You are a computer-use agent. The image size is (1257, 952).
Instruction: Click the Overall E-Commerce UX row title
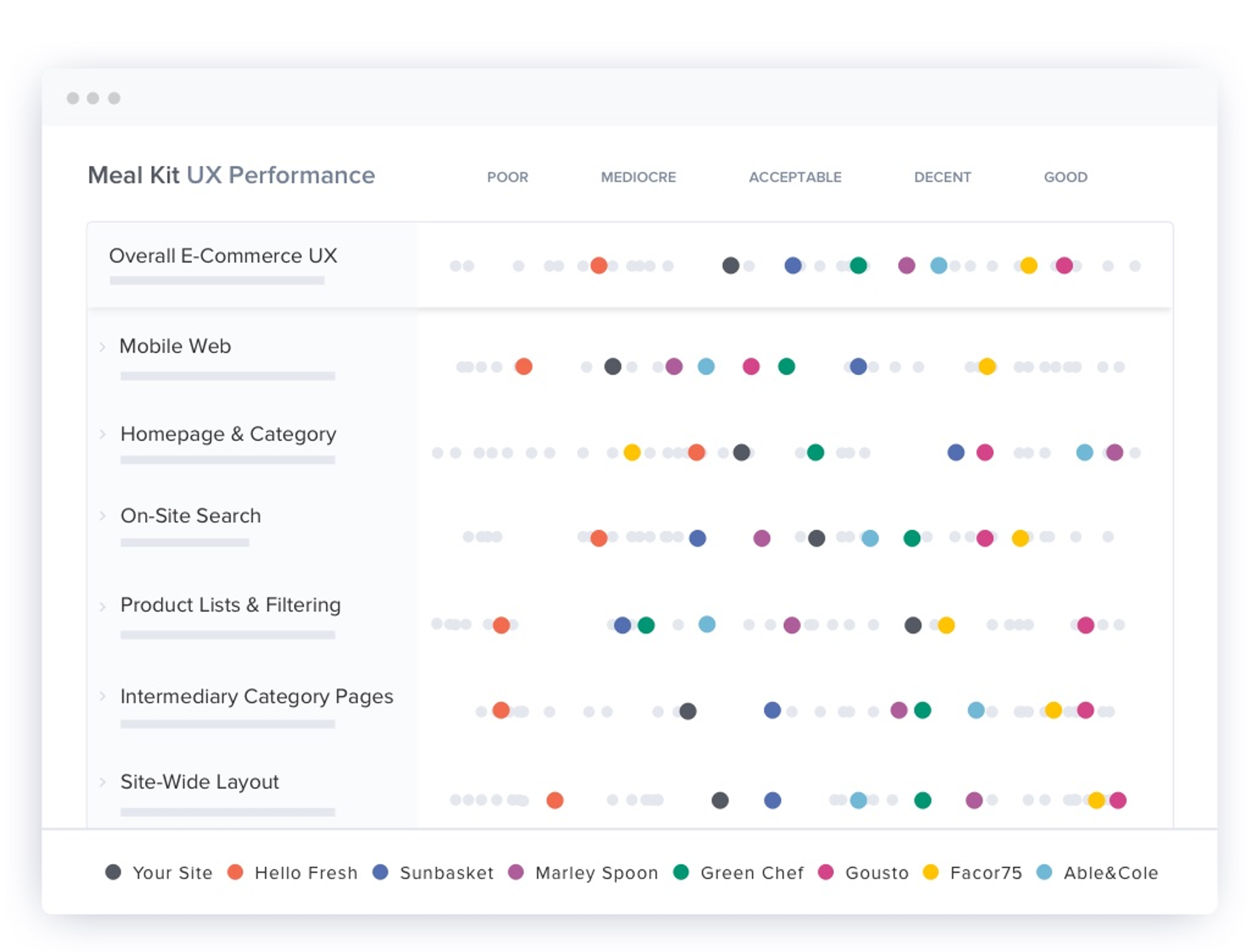(223, 256)
